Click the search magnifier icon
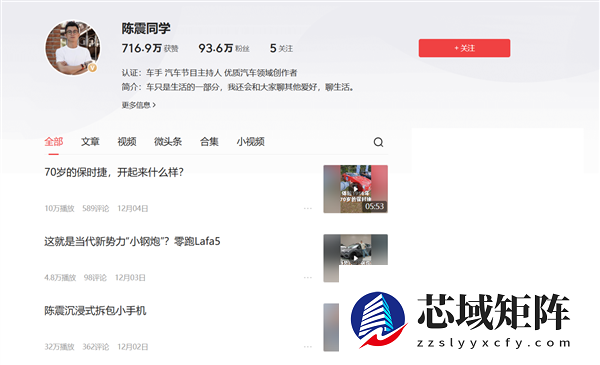Screen dimensions: 600x365 pyautogui.click(x=378, y=142)
